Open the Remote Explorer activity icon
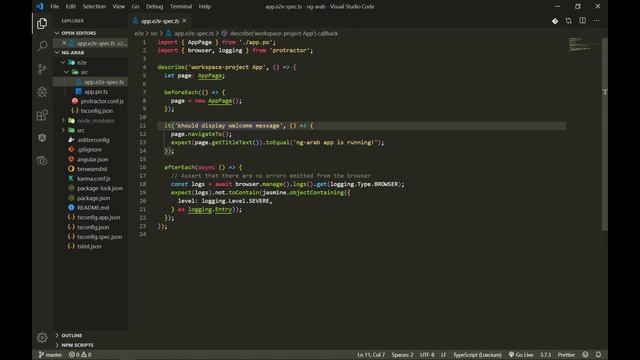Screen dimensions: 640x360 pos(42,161)
